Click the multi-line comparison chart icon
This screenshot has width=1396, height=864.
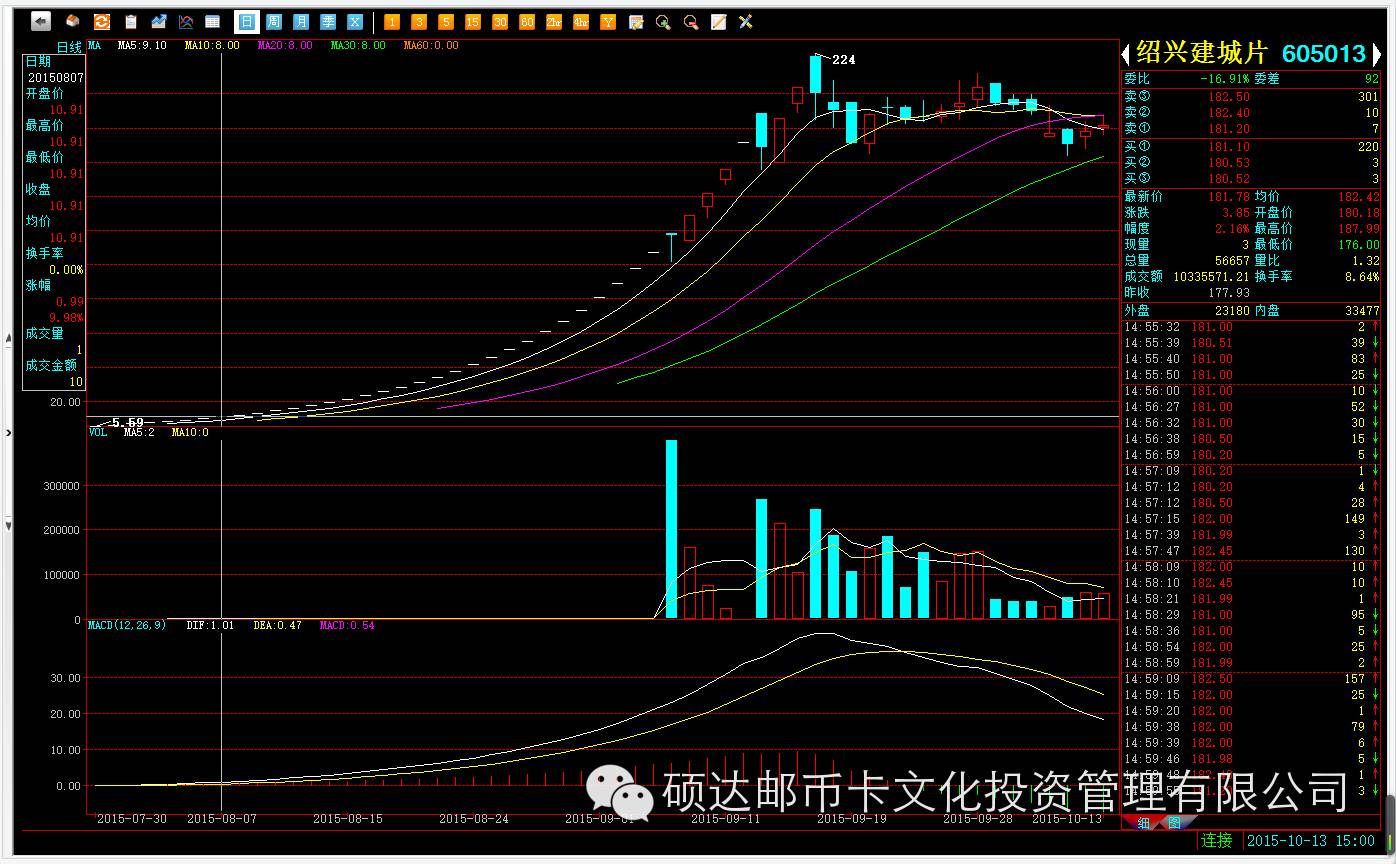click(x=185, y=21)
